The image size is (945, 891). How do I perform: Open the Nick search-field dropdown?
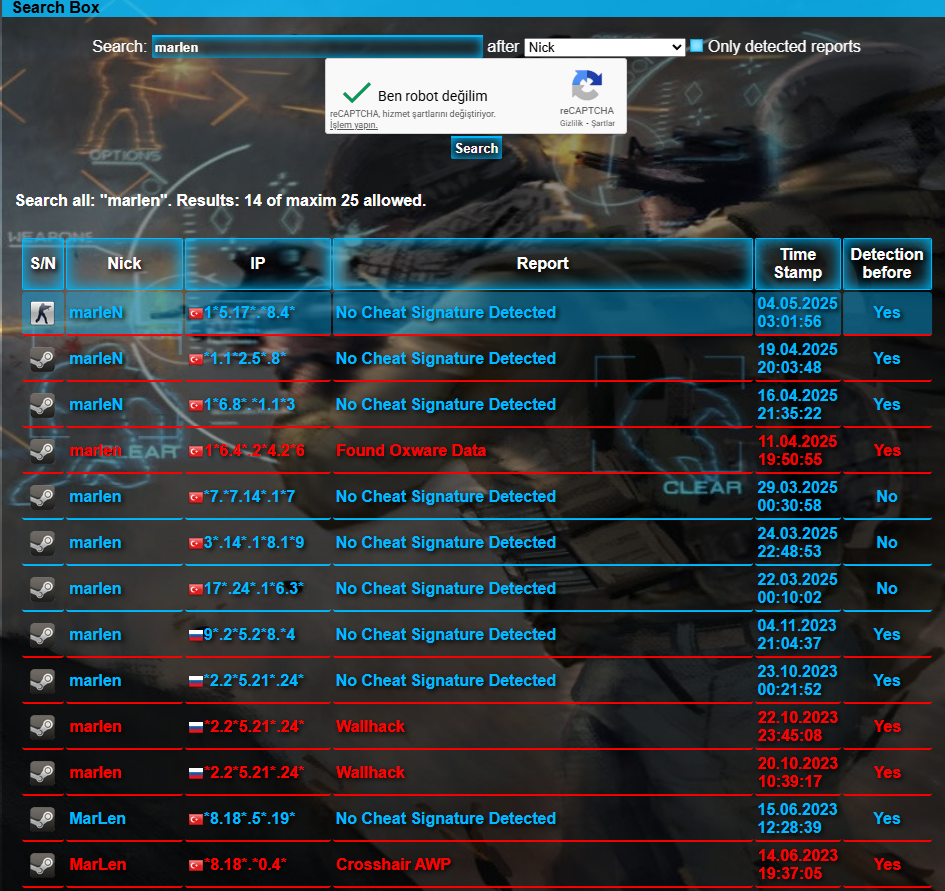(604, 47)
